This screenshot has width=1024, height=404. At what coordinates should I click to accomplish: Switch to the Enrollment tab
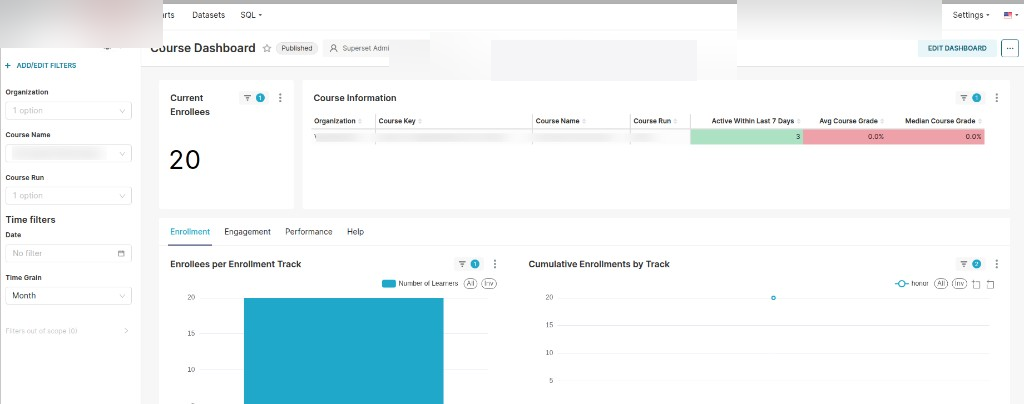190,232
